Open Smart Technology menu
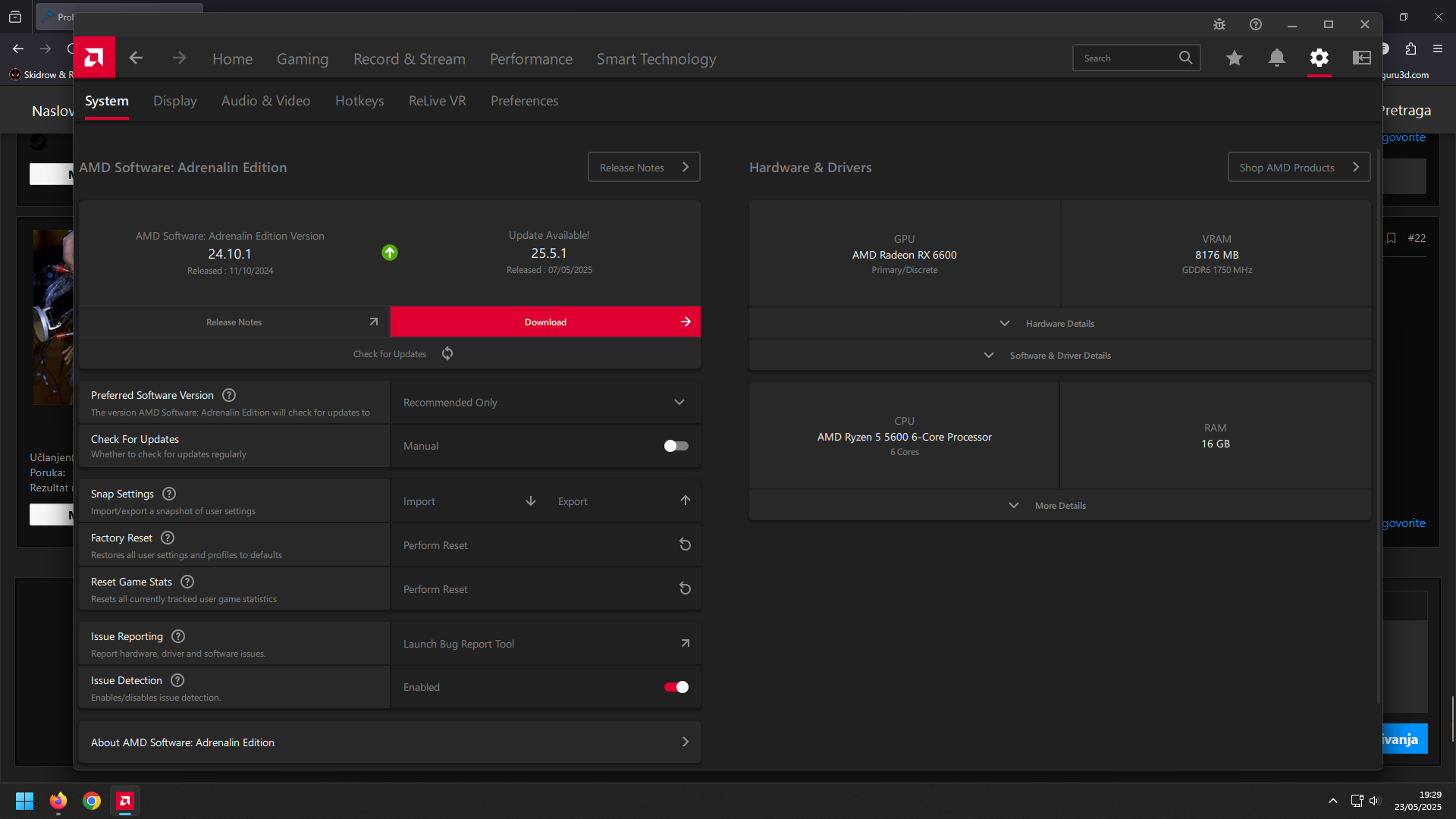 coord(656,58)
